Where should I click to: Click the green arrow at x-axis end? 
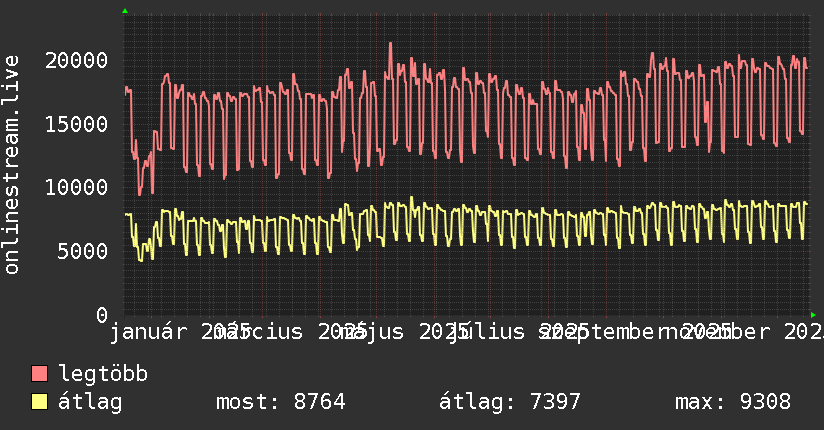pos(813,315)
